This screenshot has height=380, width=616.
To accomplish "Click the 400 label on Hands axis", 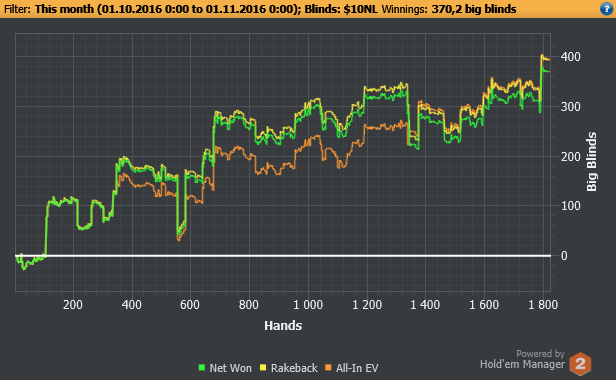I will (132, 305).
